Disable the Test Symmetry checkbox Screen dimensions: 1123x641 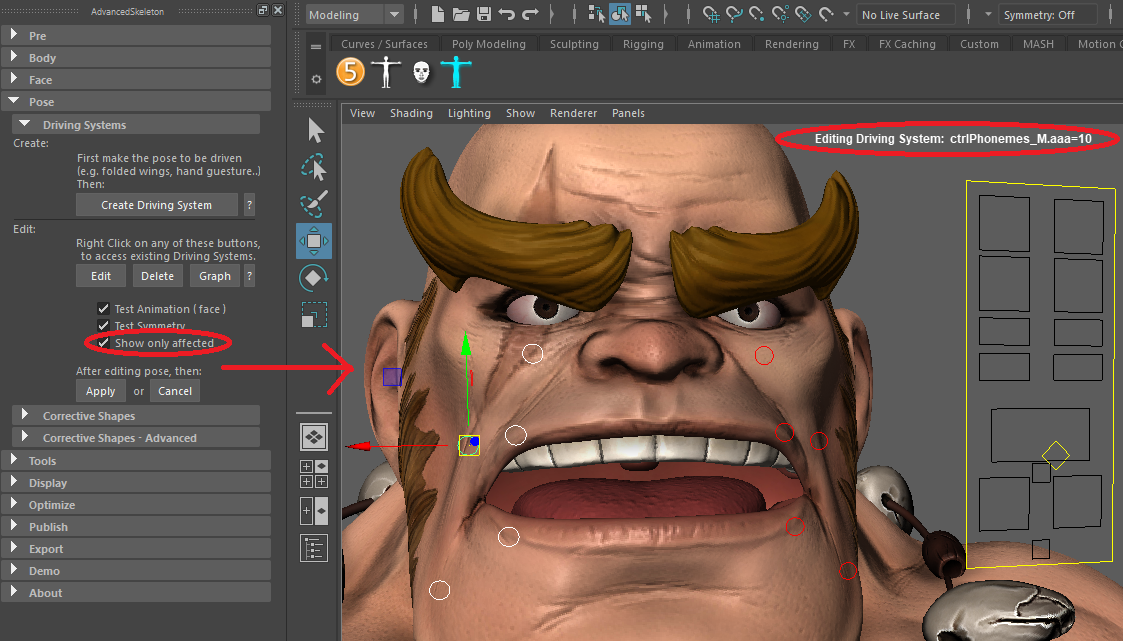[x=103, y=326]
